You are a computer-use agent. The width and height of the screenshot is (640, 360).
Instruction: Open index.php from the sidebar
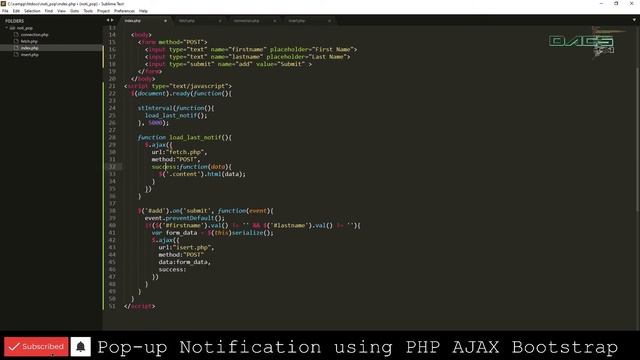(x=29, y=48)
